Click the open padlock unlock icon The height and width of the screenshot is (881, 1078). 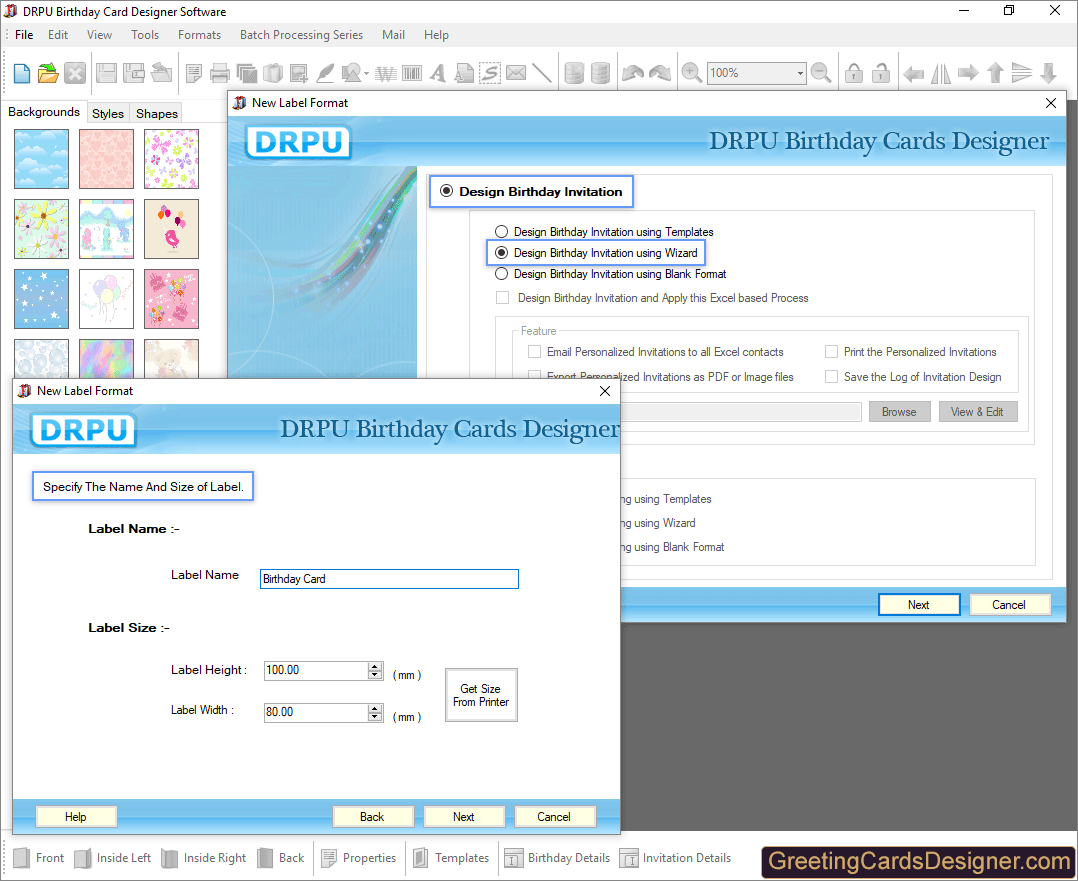881,73
